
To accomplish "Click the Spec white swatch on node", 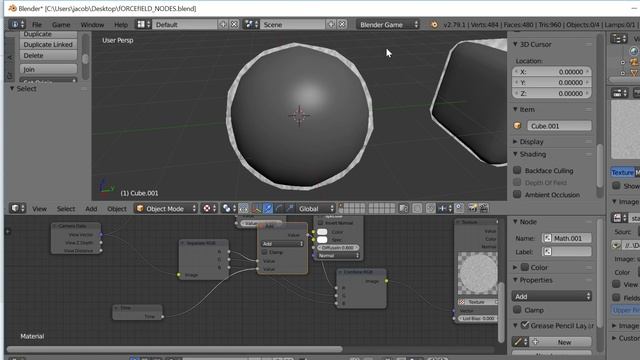I will tap(322, 240).
